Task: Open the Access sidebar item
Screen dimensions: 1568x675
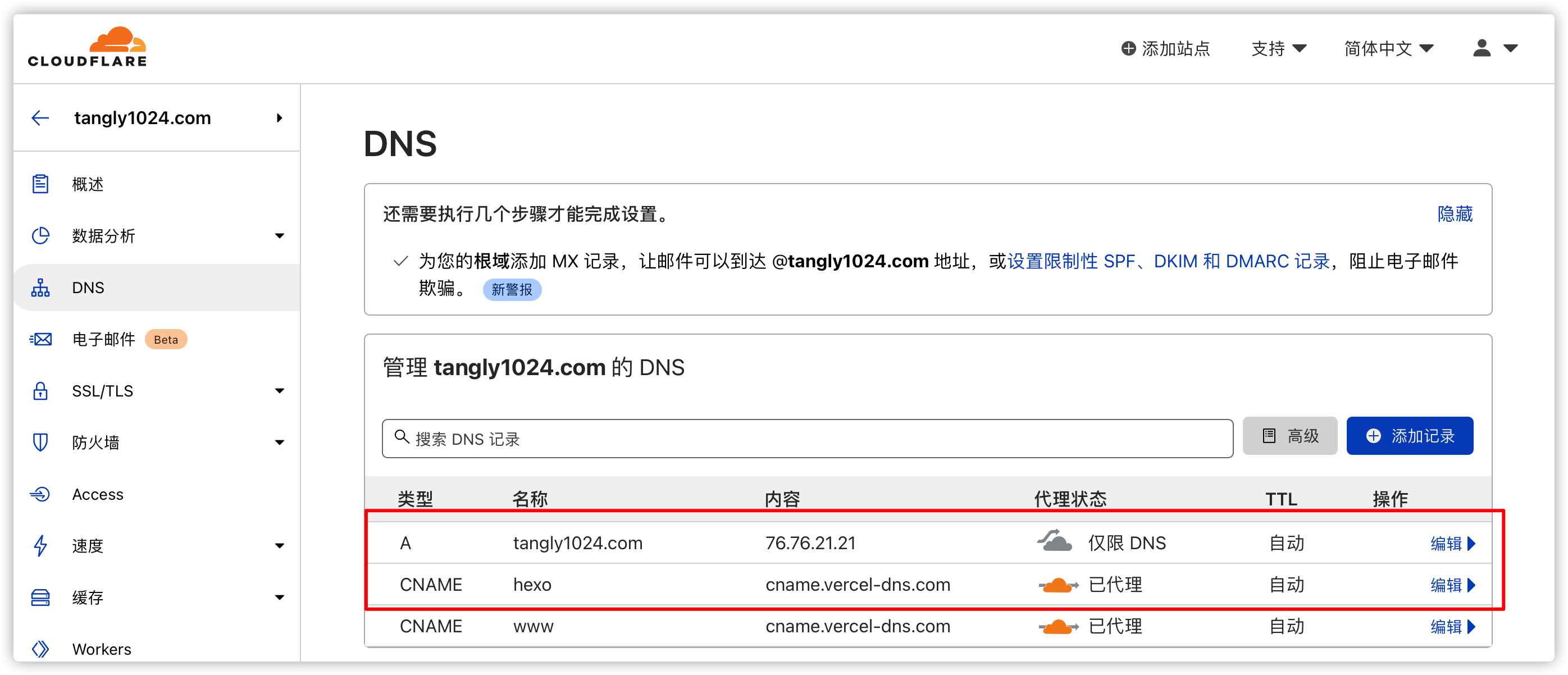Action: (x=98, y=494)
